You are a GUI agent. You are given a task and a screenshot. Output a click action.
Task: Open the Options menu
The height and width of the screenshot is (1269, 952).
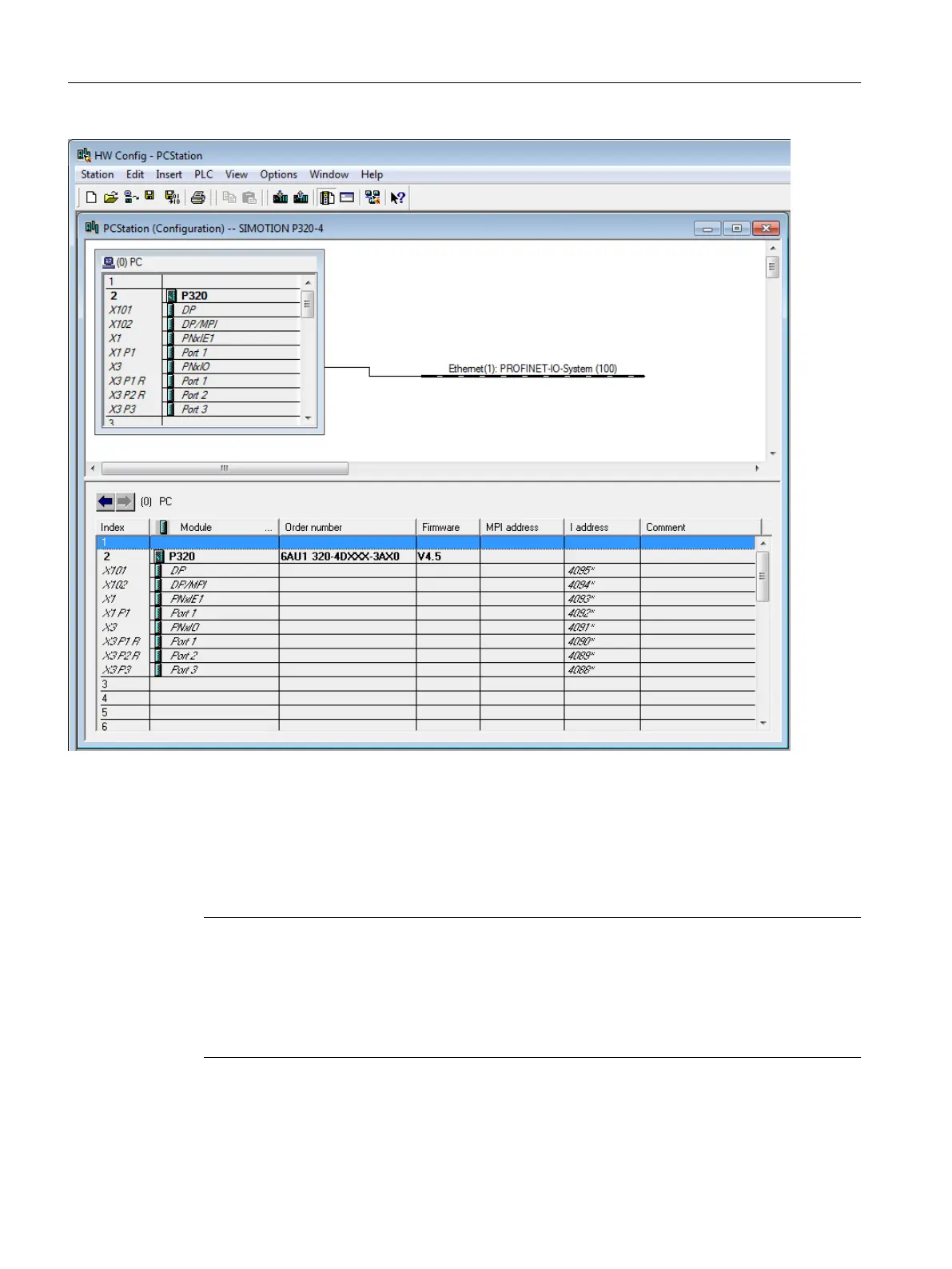point(278,174)
